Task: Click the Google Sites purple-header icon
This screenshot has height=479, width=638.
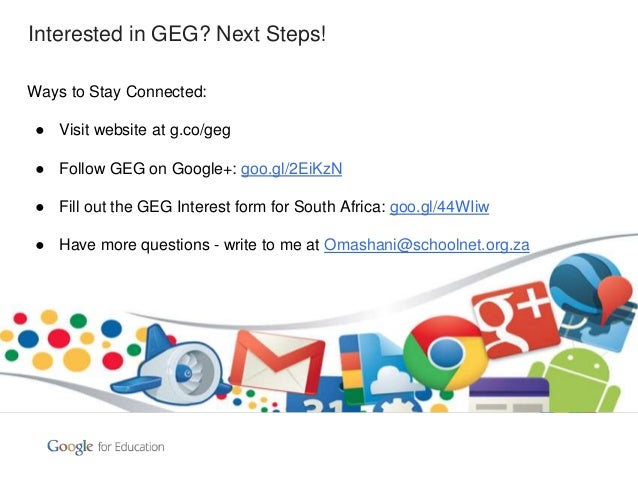Action: (509, 396)
